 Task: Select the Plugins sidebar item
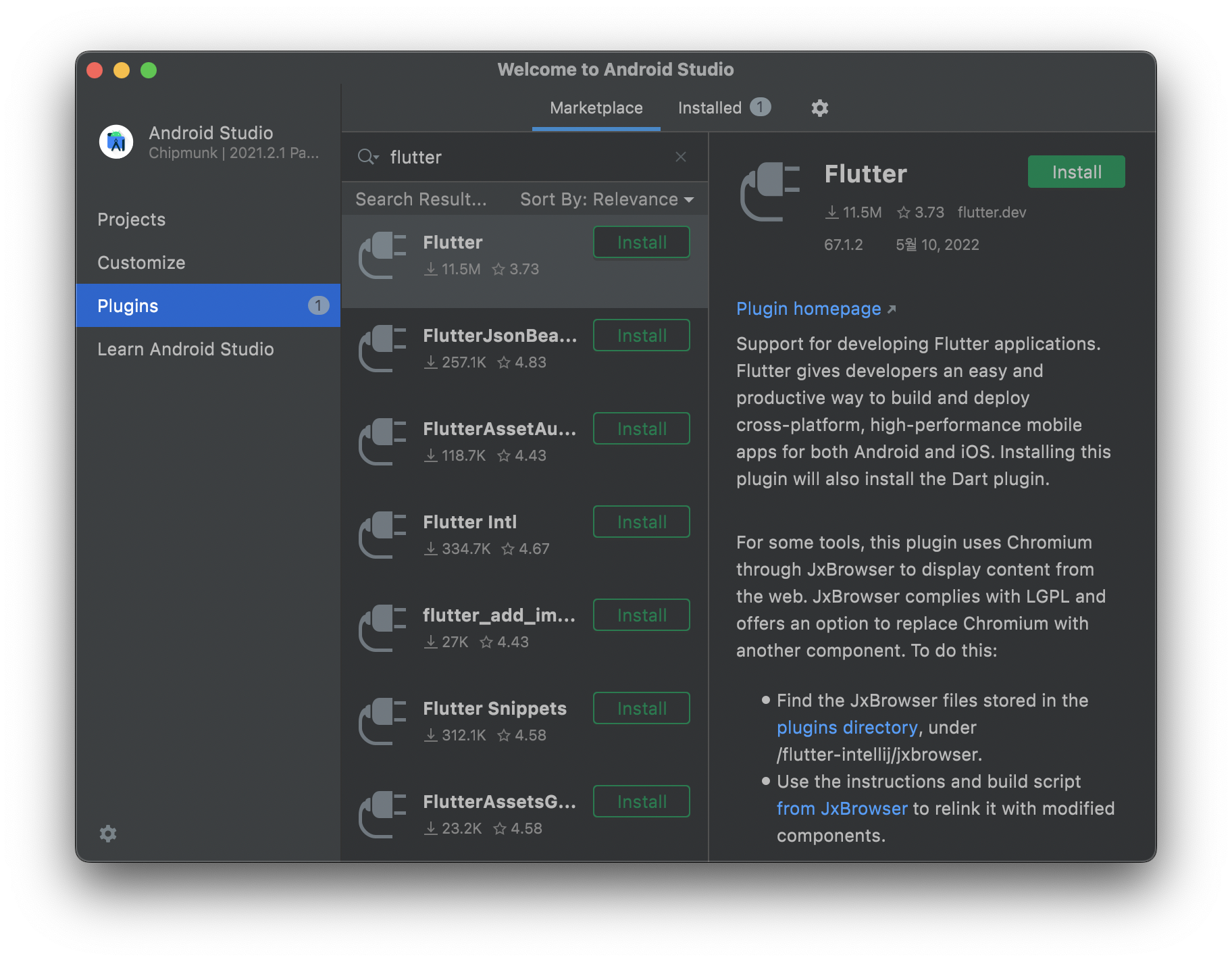208,306
